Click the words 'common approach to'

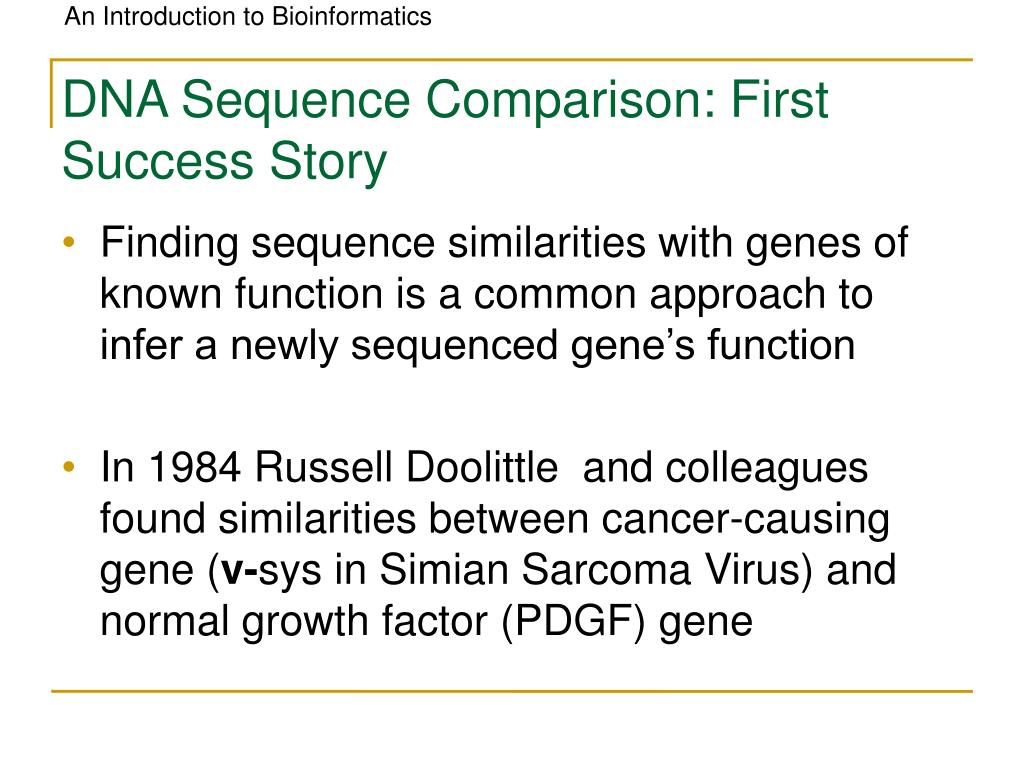673,295
